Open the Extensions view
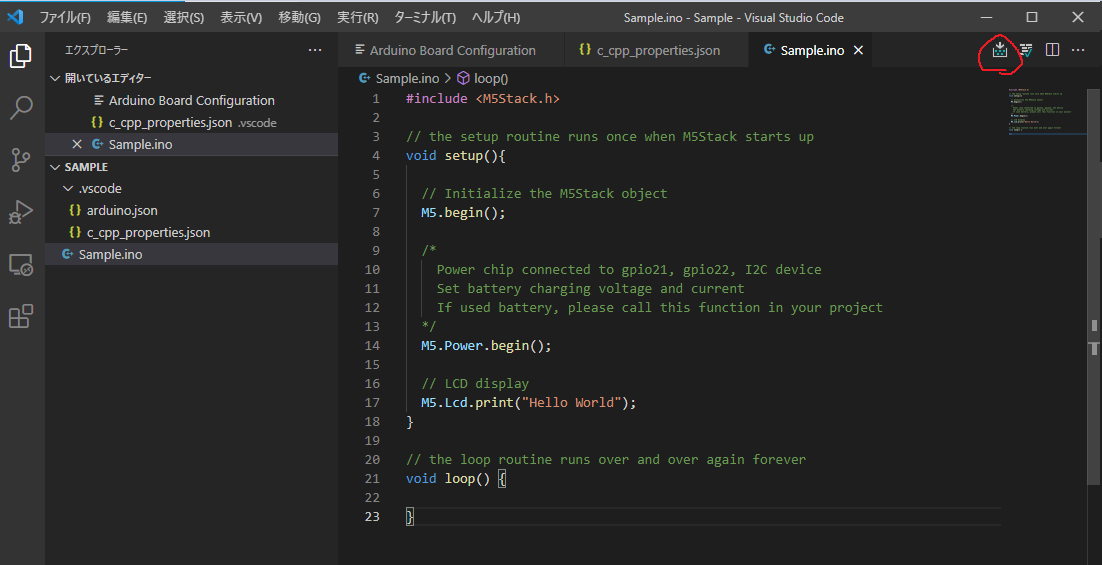This screenshot has width=1102, height=565. [21, 316]
